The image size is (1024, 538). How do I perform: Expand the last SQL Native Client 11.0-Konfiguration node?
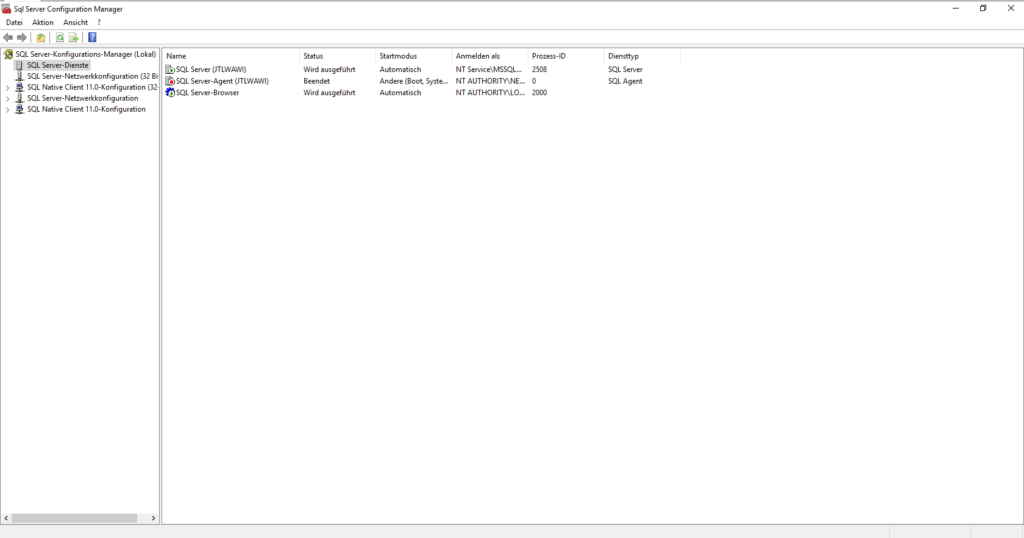click(7, 110)
